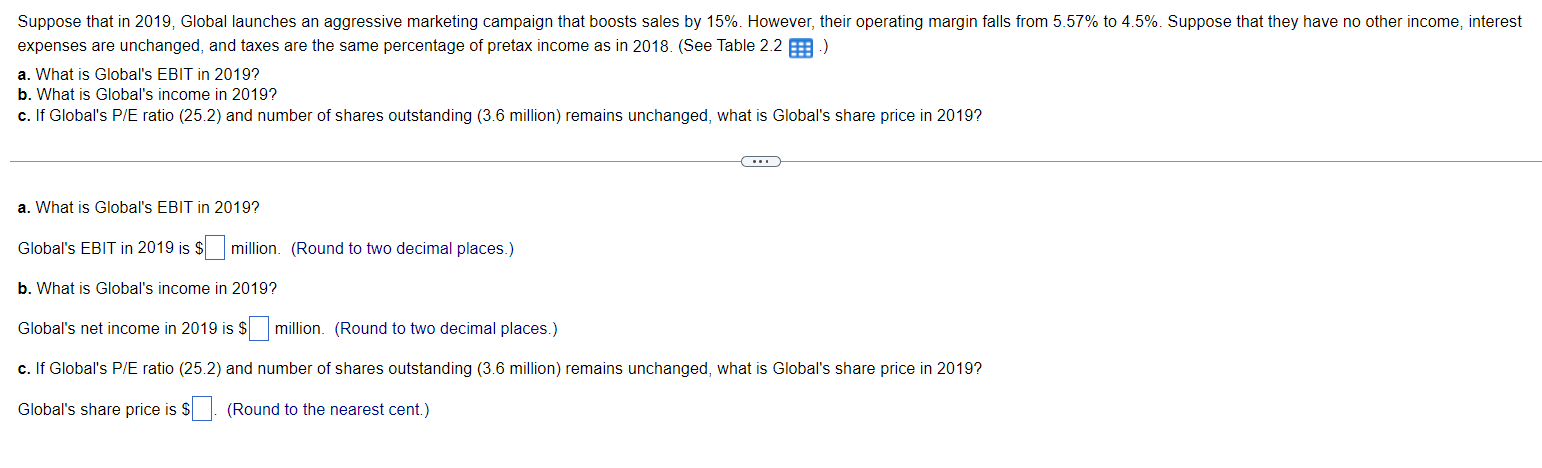1542x468 pixels.
Task: Click the problem statement's first line about marketing campaign
Action: click(x=770, y=21)
